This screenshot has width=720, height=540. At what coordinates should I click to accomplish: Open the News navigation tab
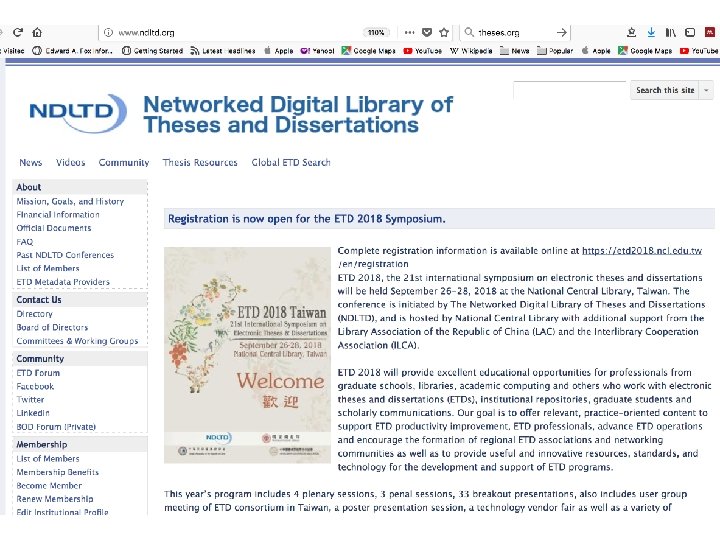coord(31,163)
